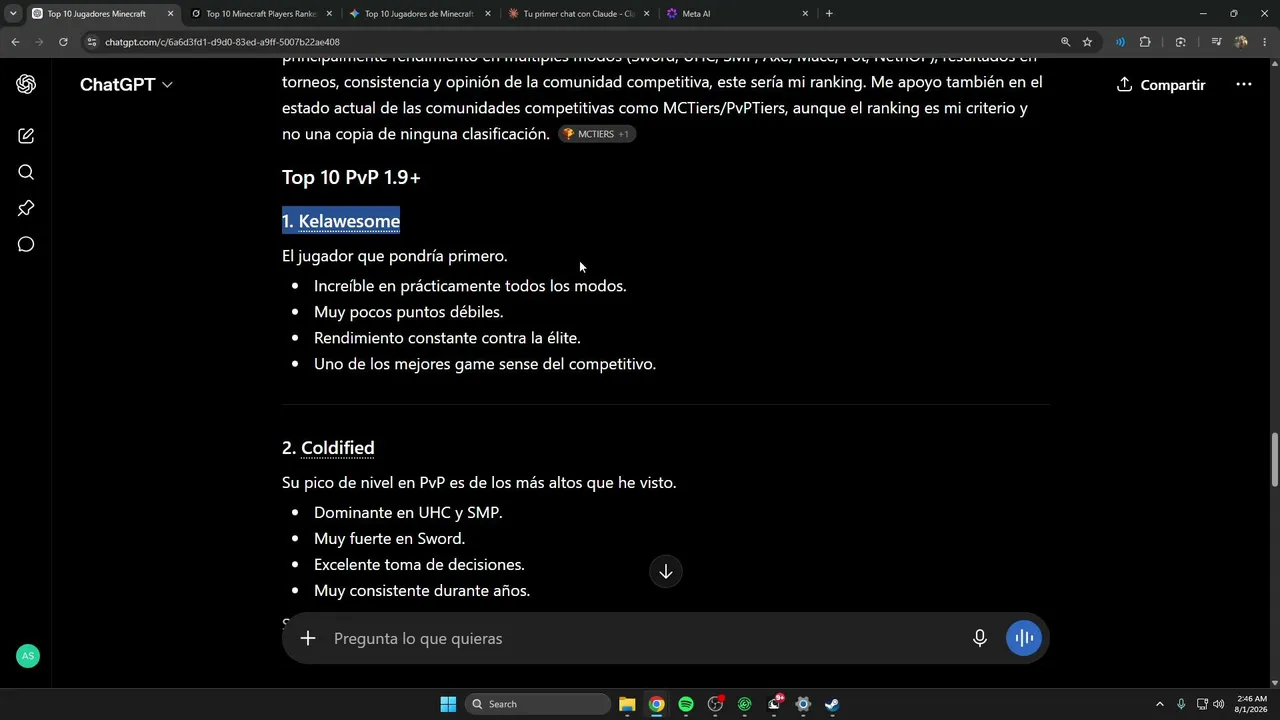Bookmark this page with the star icon
The width and height of the screenshot is (1280, 720).
click(1087, 42)
